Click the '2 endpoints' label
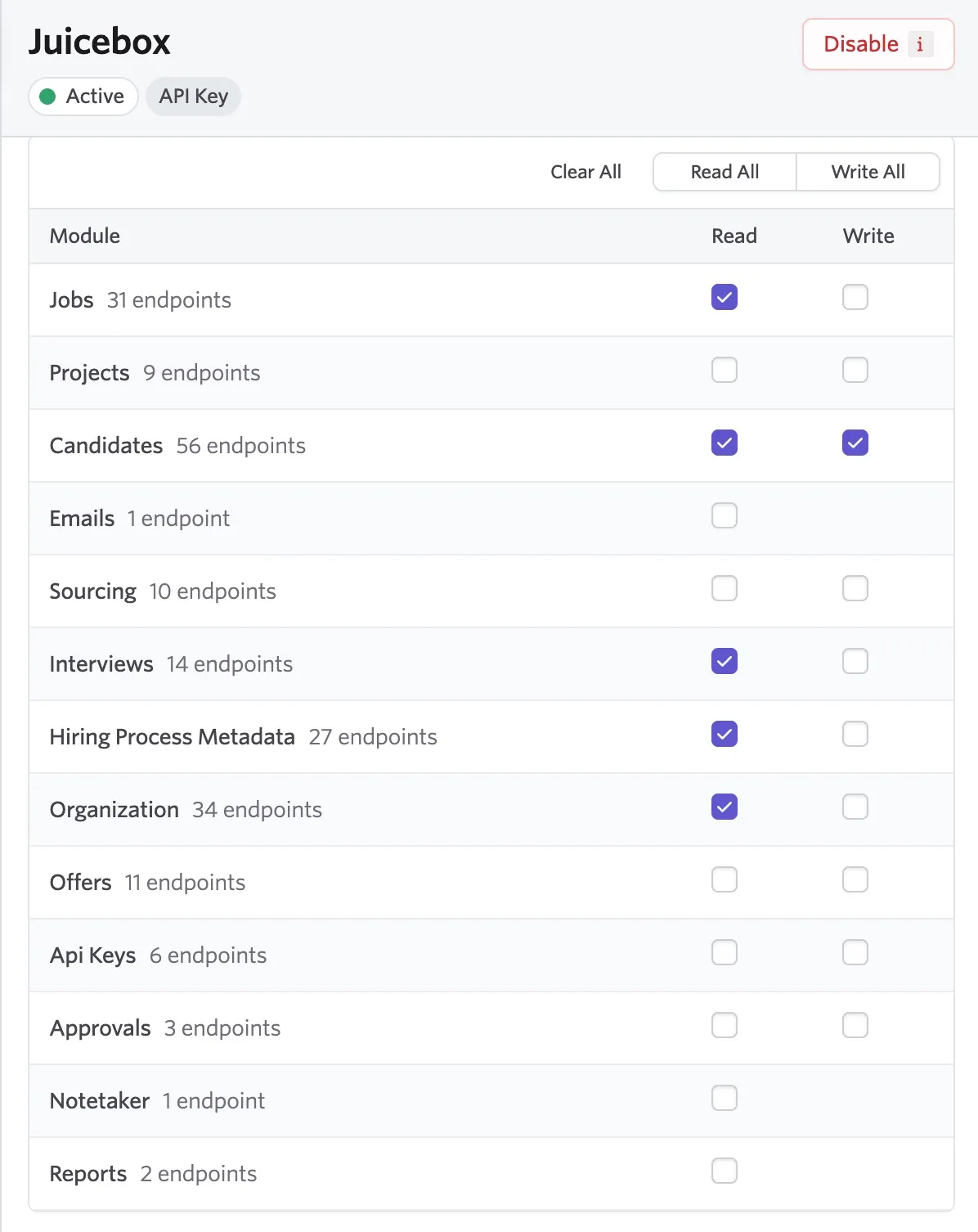 click(199, 1174)
